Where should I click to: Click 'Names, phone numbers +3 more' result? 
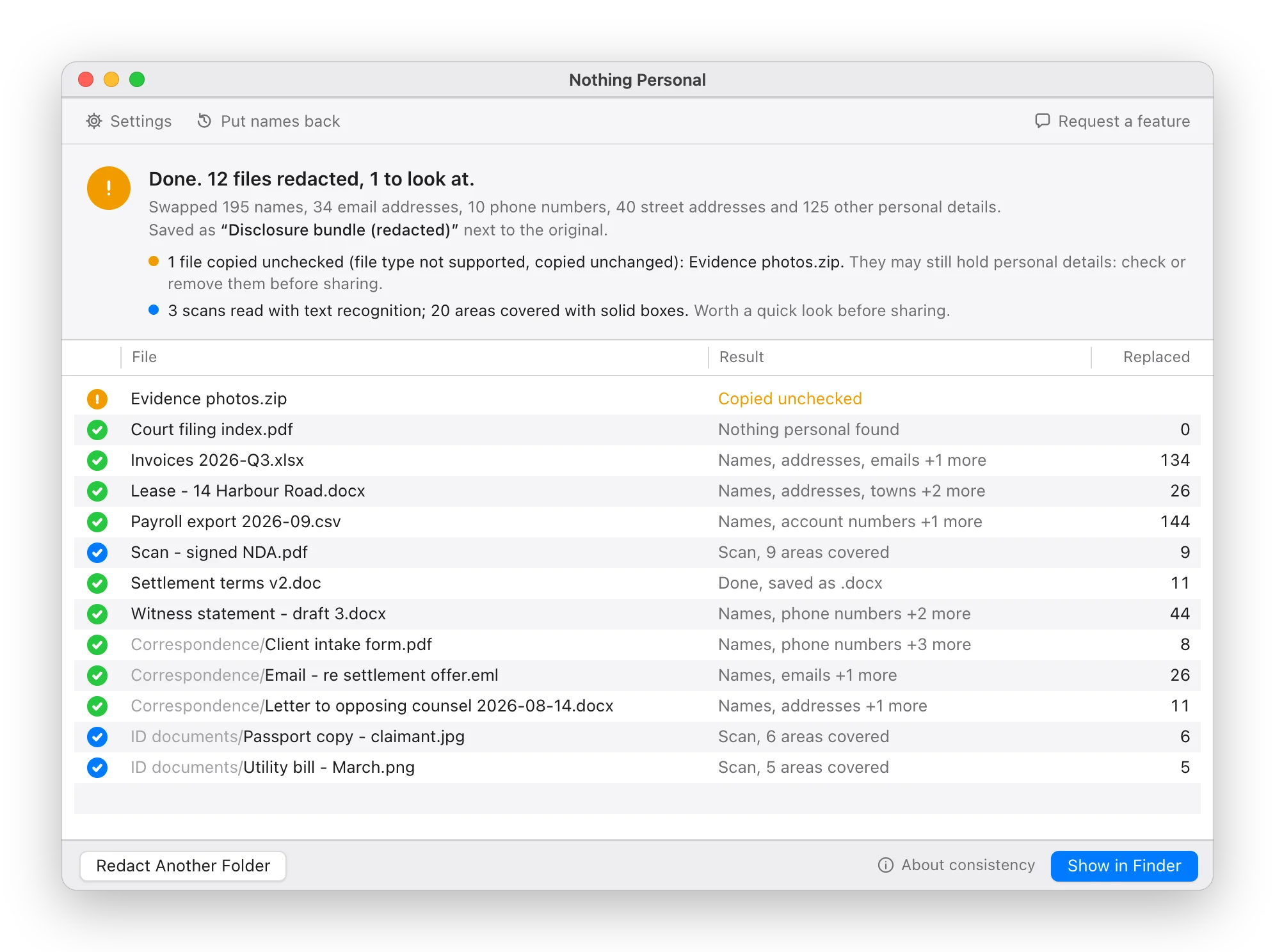tap(844, 644)
